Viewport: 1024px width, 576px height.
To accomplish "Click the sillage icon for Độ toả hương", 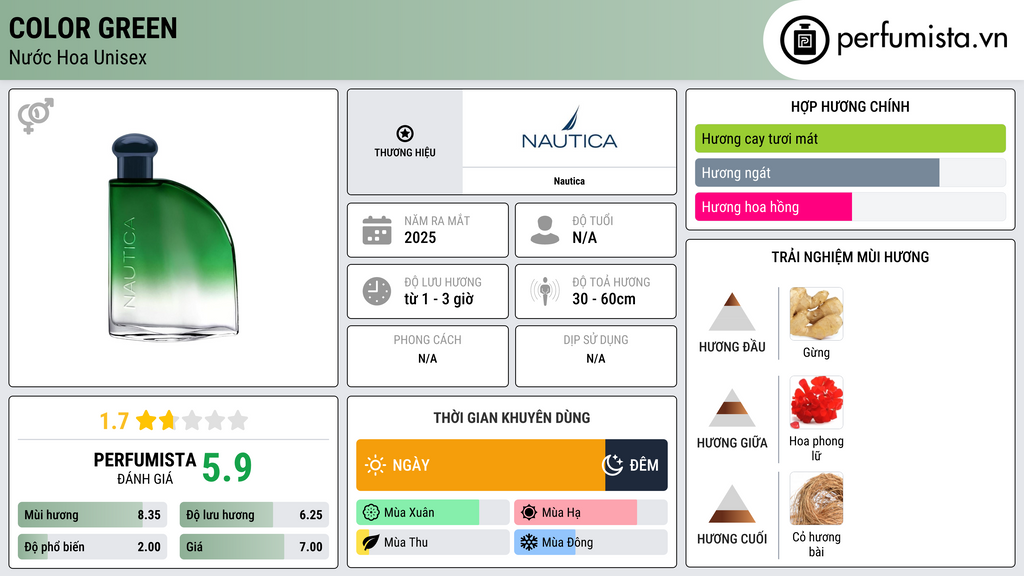I will 544,291.
